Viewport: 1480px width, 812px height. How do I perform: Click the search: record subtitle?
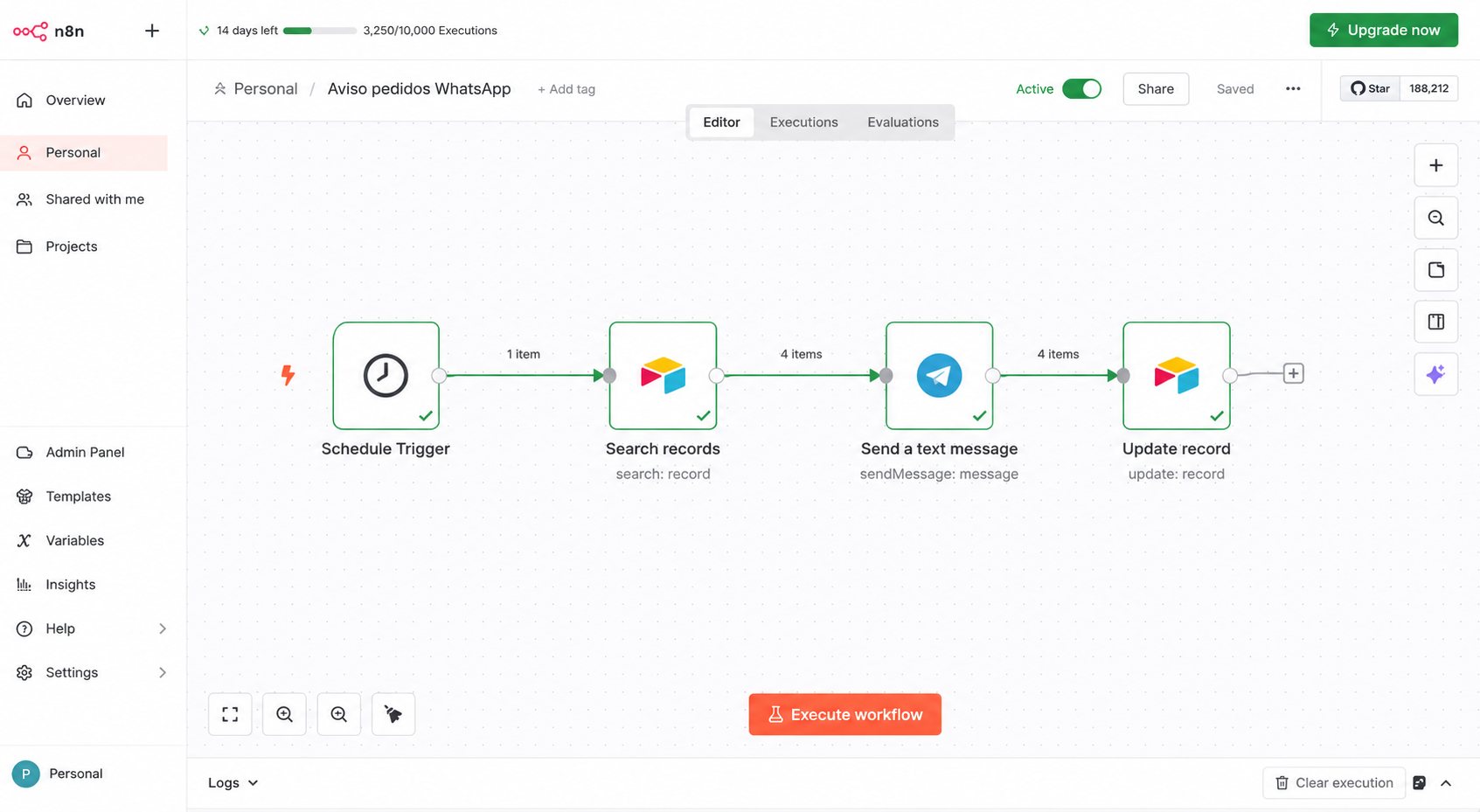tap(663, 474)
